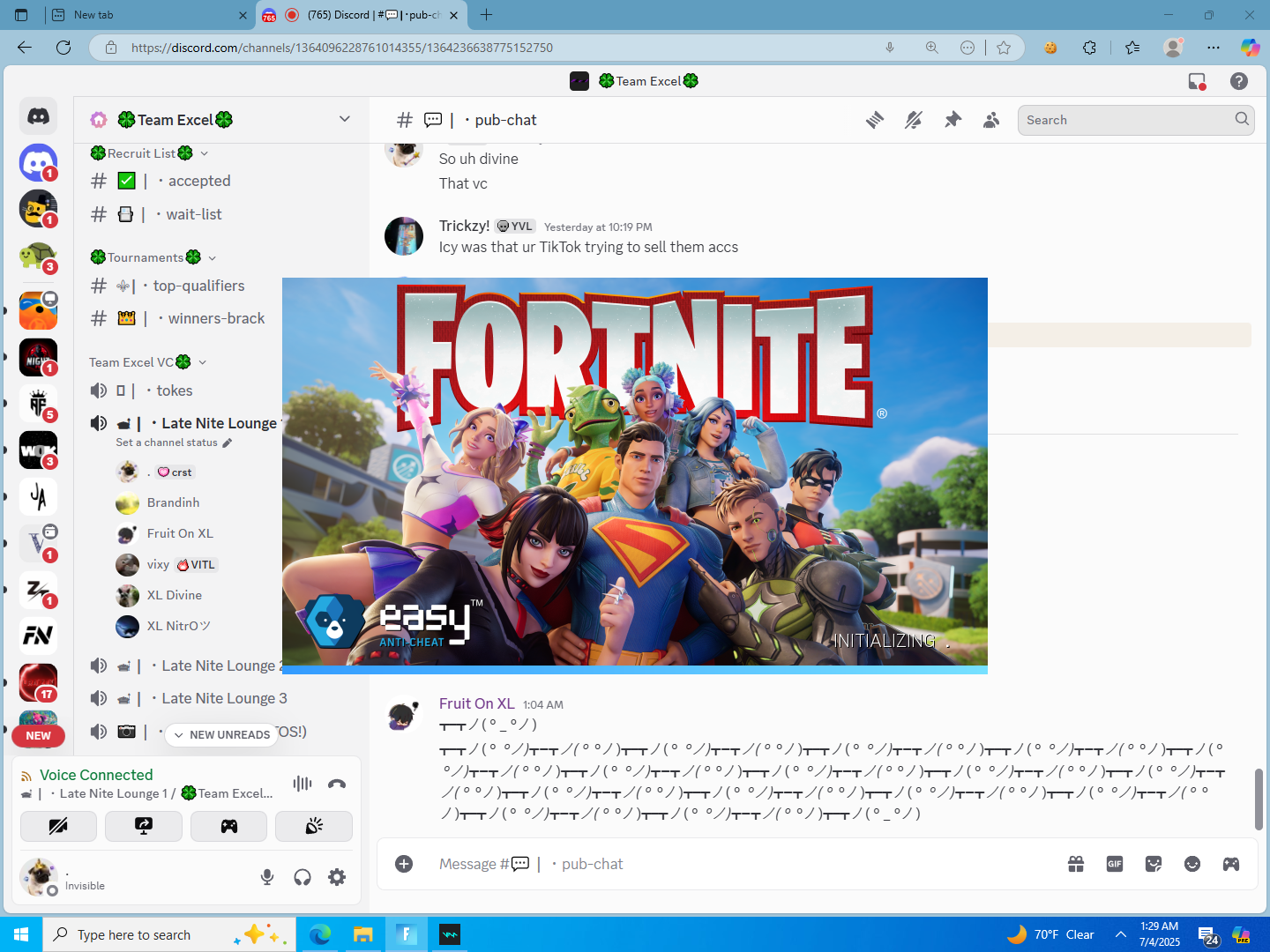Select vixy in voice channel members
Viewport: 1270px width, 952px height.
click(x=158, y=565)
